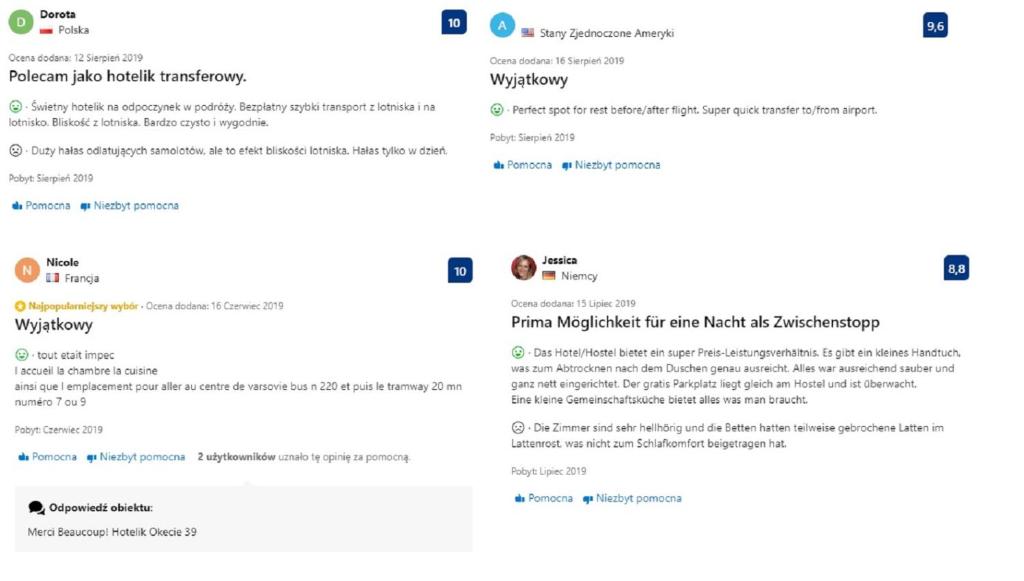Mark Dorota's review as Pomocna
This screenshot has width=1024, height=581.
point(41,206)
